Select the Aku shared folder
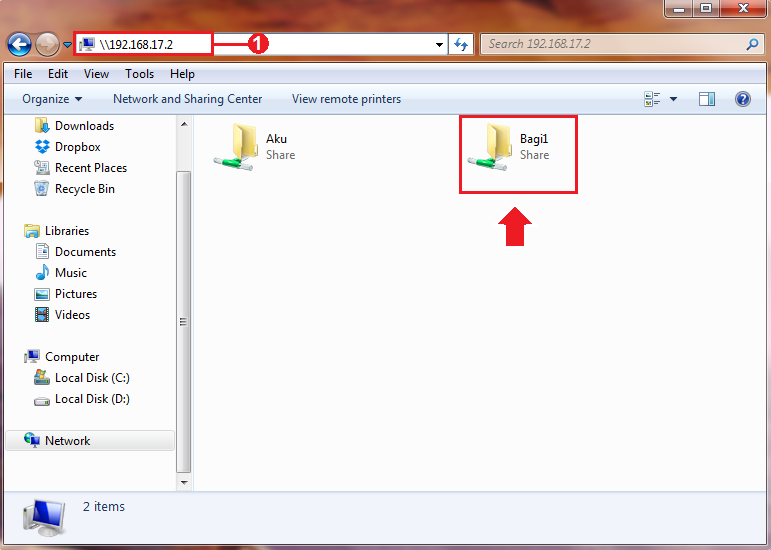771x550 pixels. click(255, 147)
